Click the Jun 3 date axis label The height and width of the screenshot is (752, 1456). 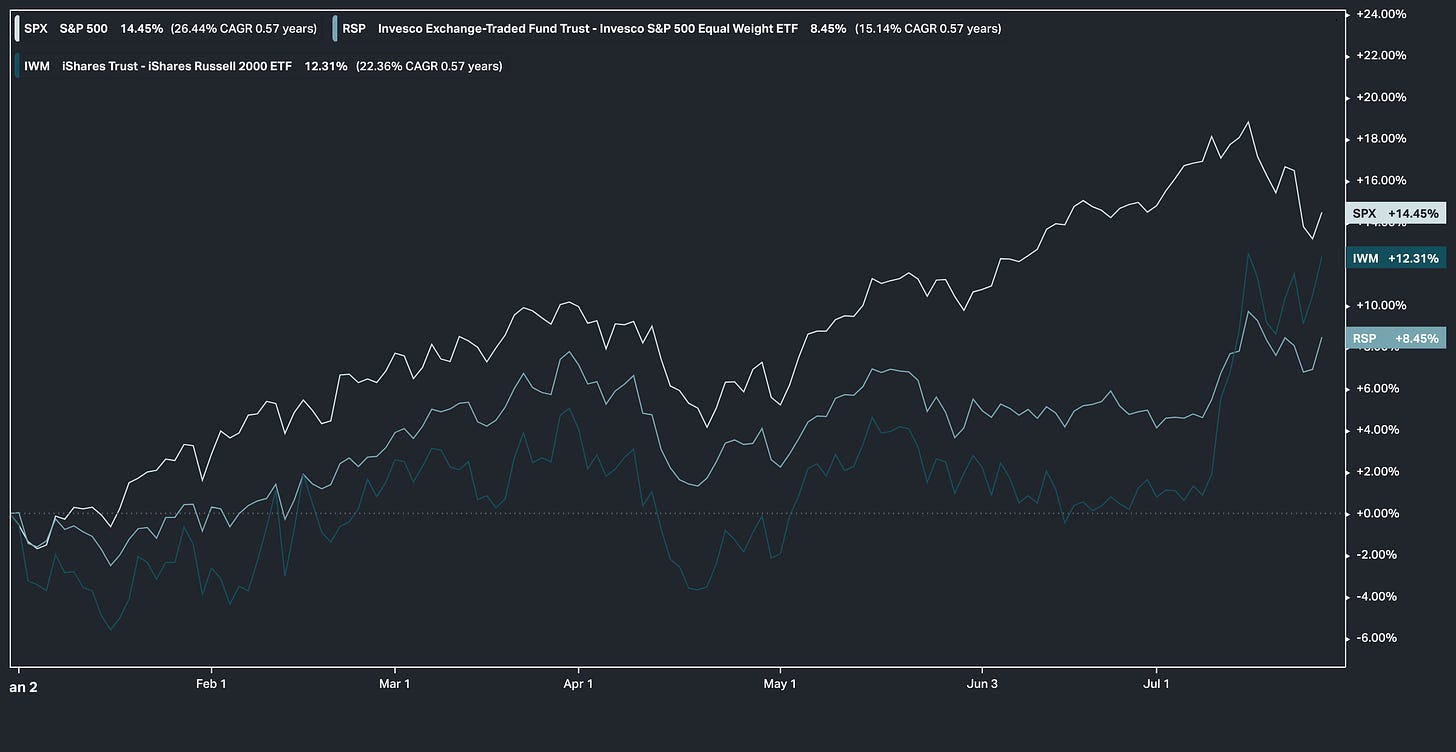[x=982, y=685]
